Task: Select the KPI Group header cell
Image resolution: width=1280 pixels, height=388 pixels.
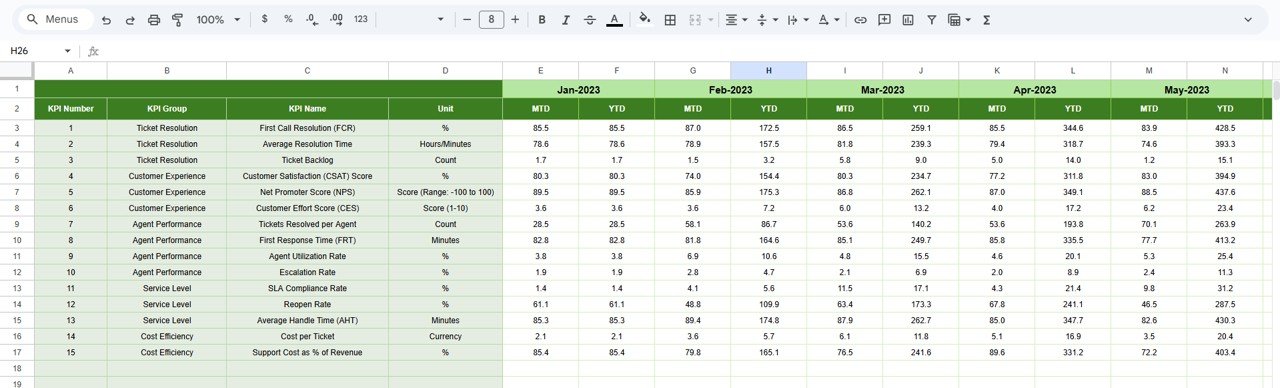Action: pyautogui.click(x=167, y=109)
